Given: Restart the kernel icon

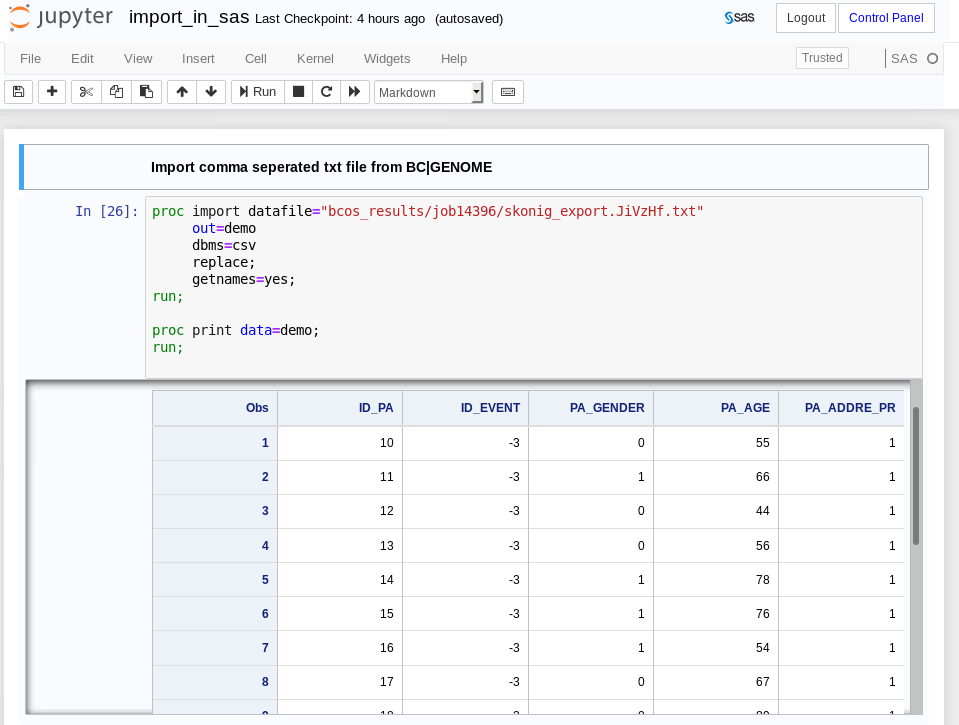Looking at the screenshot, I should (327, 92).
